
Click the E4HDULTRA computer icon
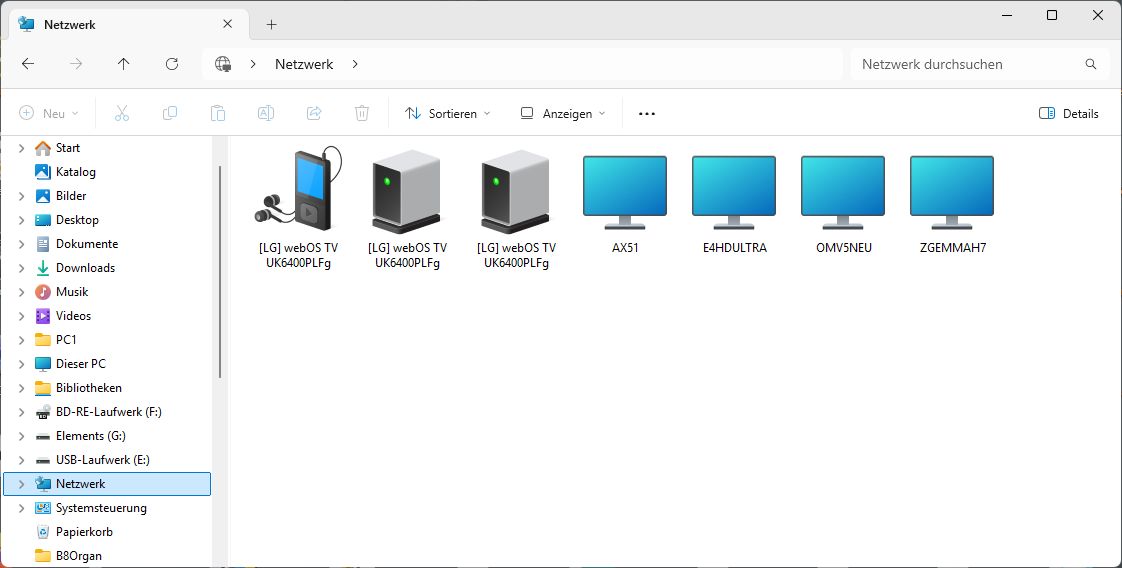point(734,188)
